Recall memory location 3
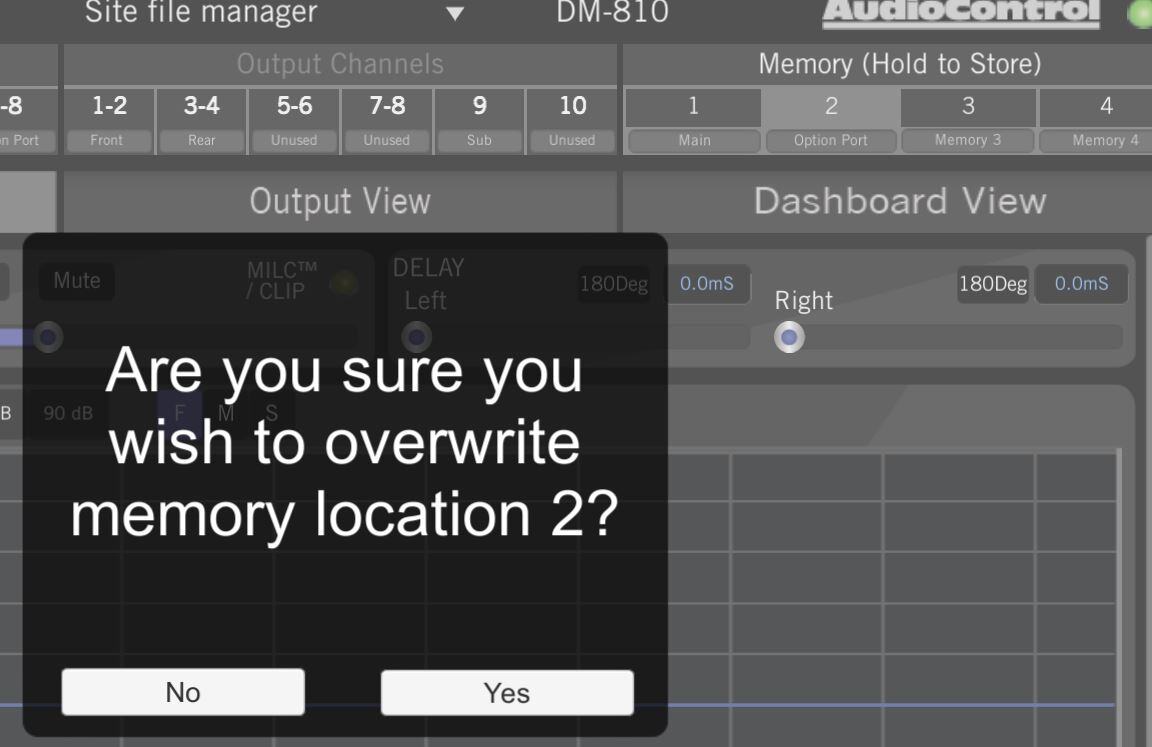 [968, 107]
